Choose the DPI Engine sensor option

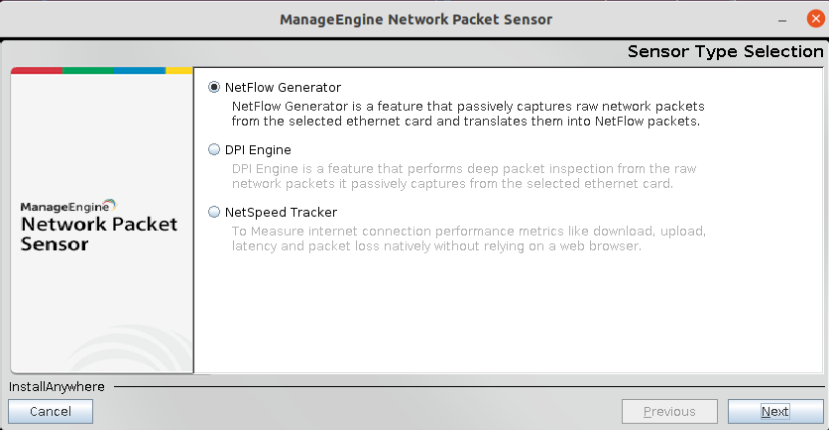click(214, 150)
